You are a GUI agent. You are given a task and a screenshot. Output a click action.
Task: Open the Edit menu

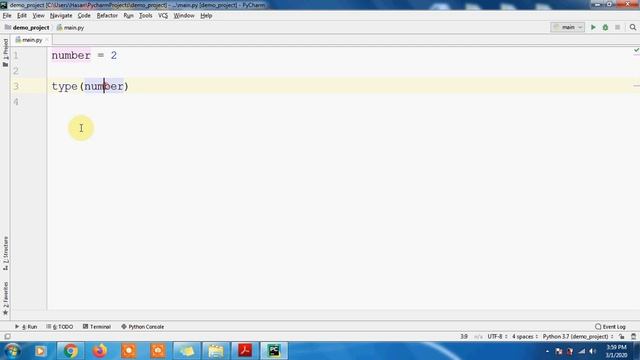click(x=22, y=16)
